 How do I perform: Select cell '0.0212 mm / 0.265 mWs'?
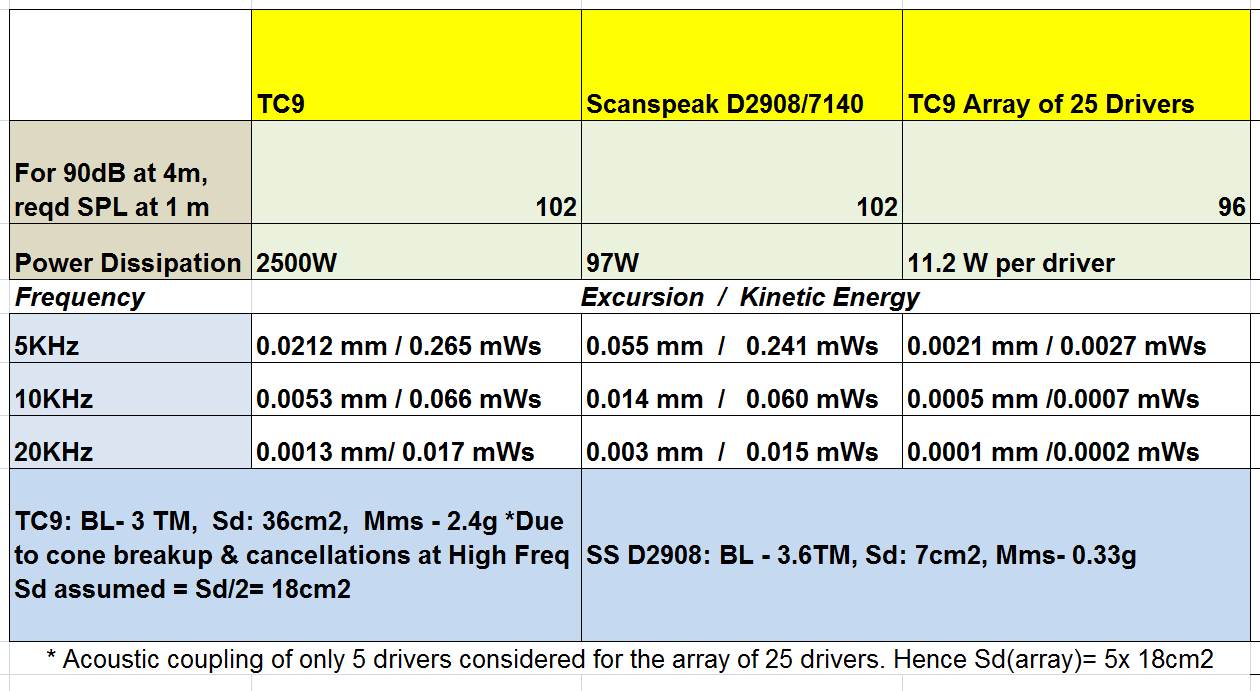(416, 339)
